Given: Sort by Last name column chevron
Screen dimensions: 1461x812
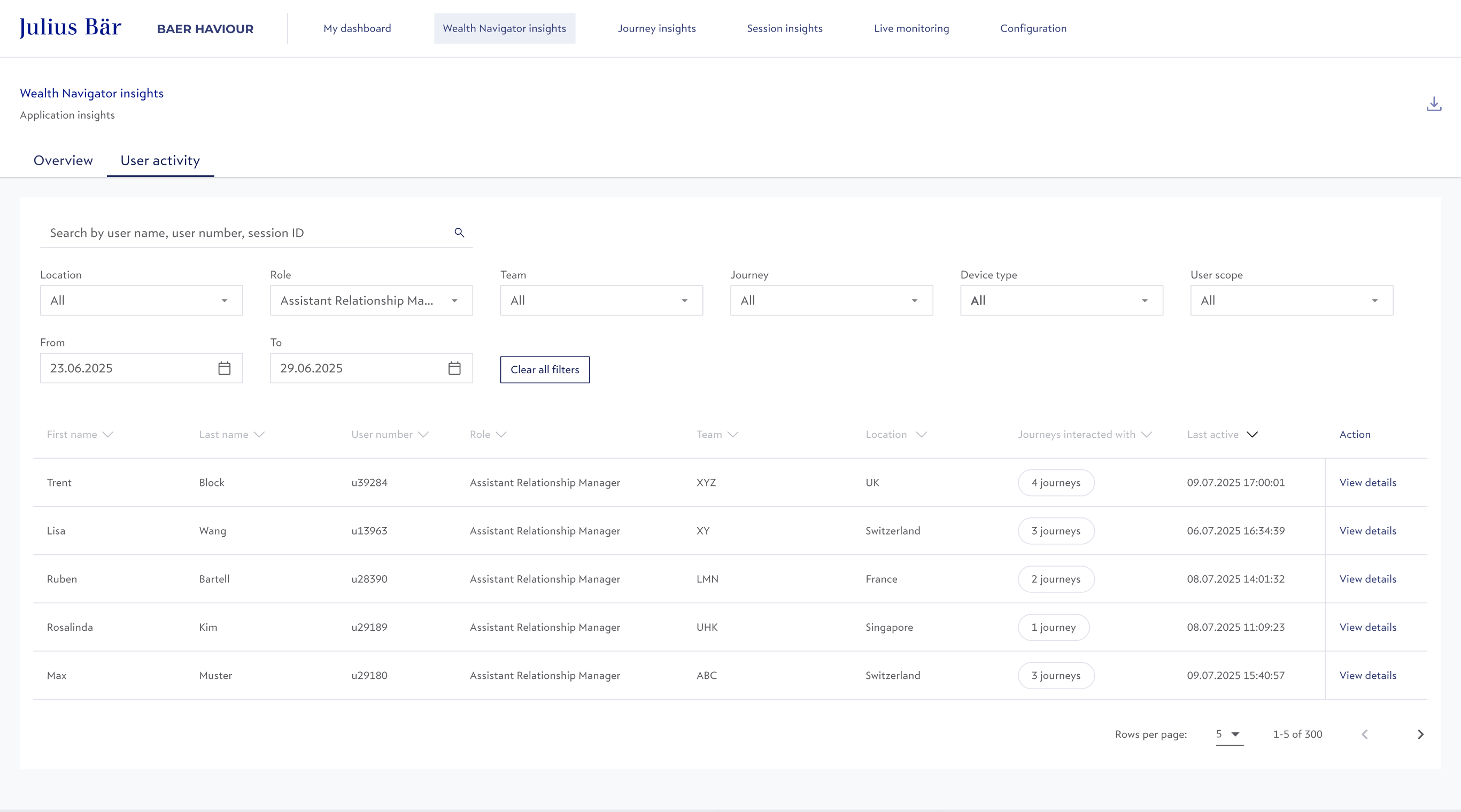Looking at the screenshot, I should 259,435.
